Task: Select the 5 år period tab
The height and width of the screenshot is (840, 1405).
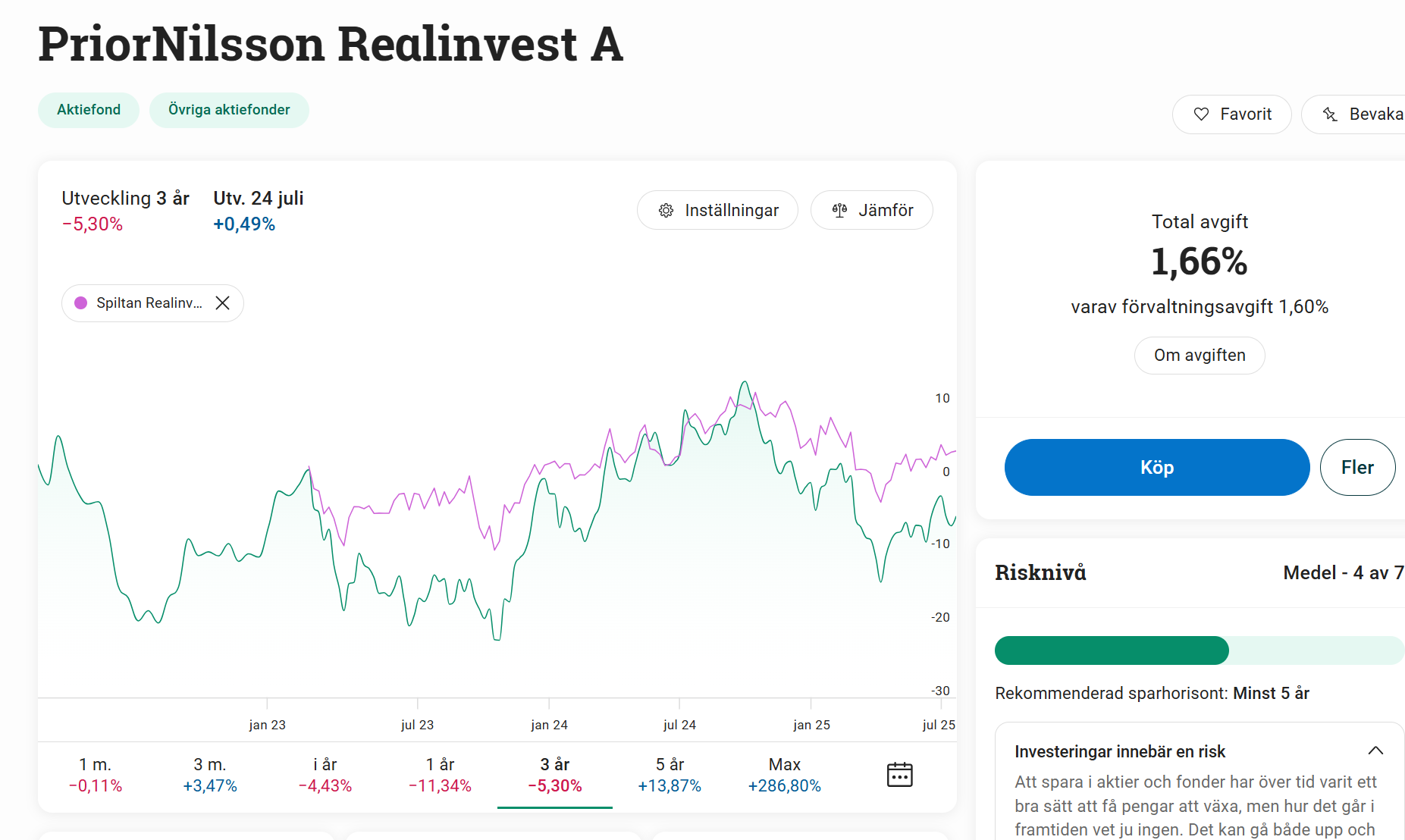Action: pyautogui.click(x=670, y=775)
